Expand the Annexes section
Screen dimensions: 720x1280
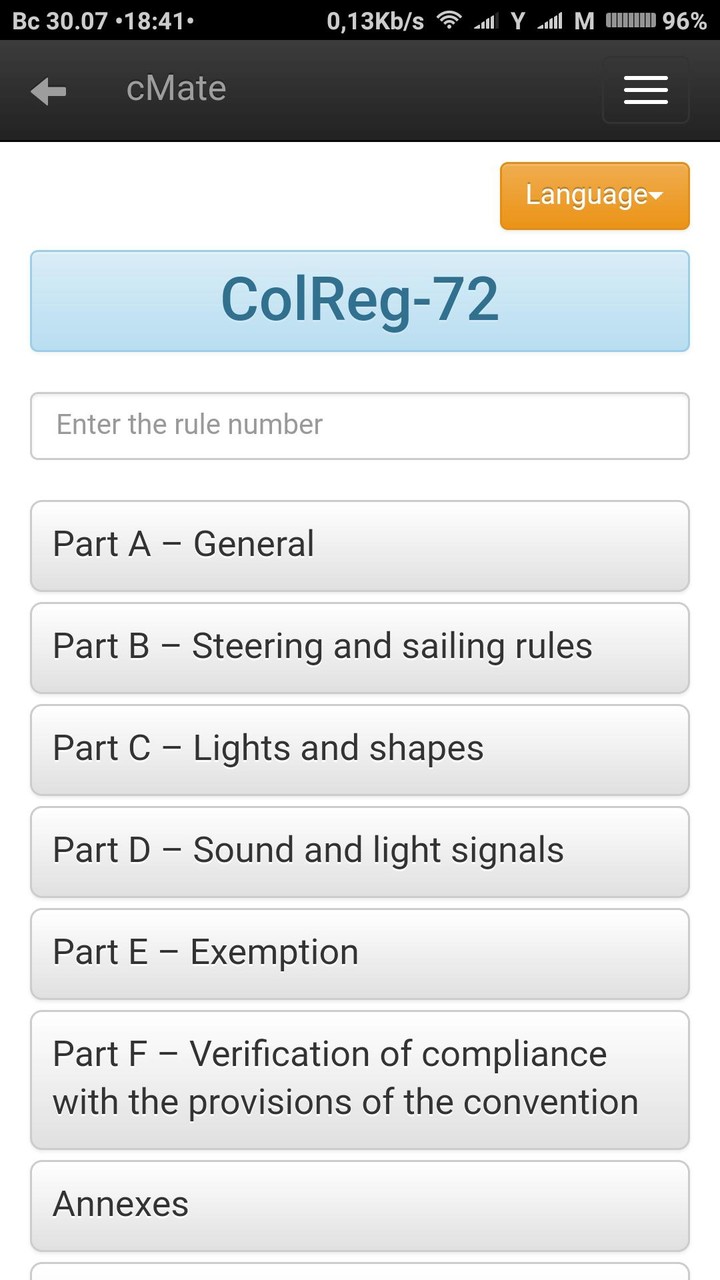pyautogui.click(x=360, y=1204)
